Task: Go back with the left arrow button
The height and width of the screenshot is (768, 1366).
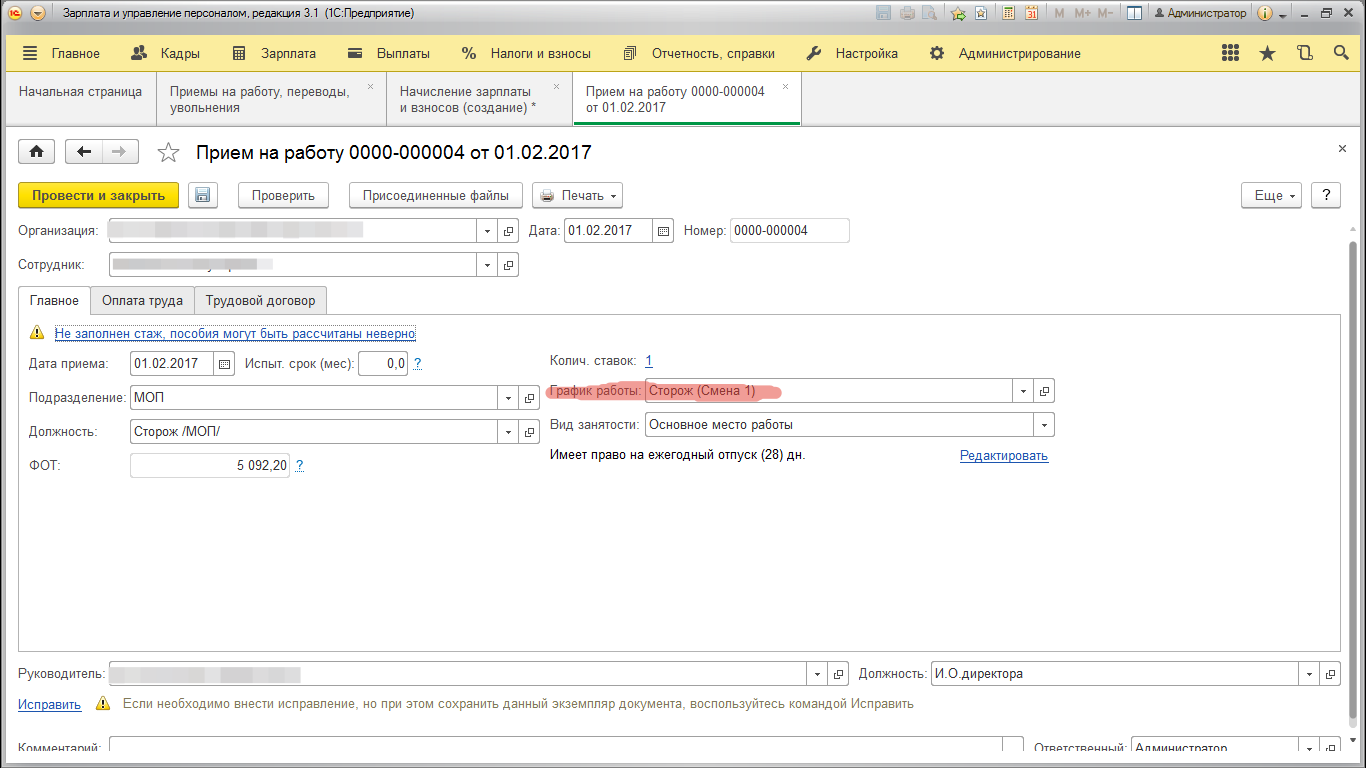Action: pyautogui.click(x=84, y=151)
